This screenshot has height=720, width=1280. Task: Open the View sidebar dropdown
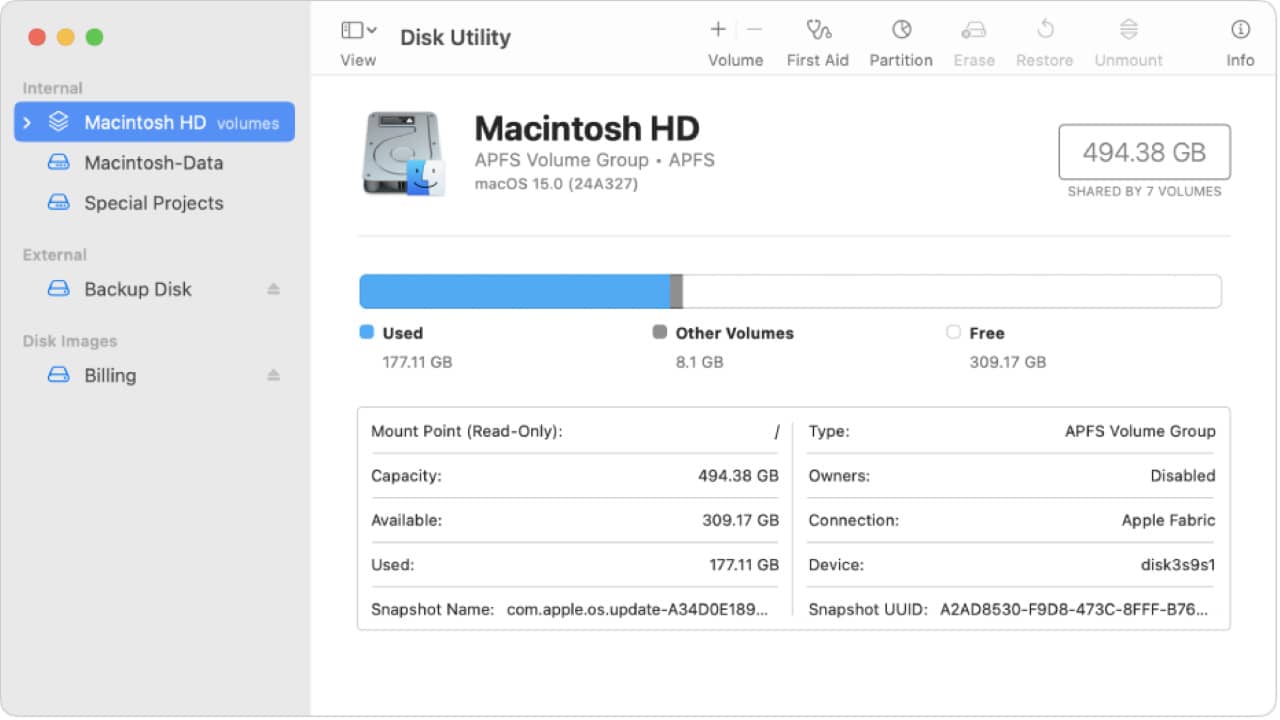click(358, 31)
